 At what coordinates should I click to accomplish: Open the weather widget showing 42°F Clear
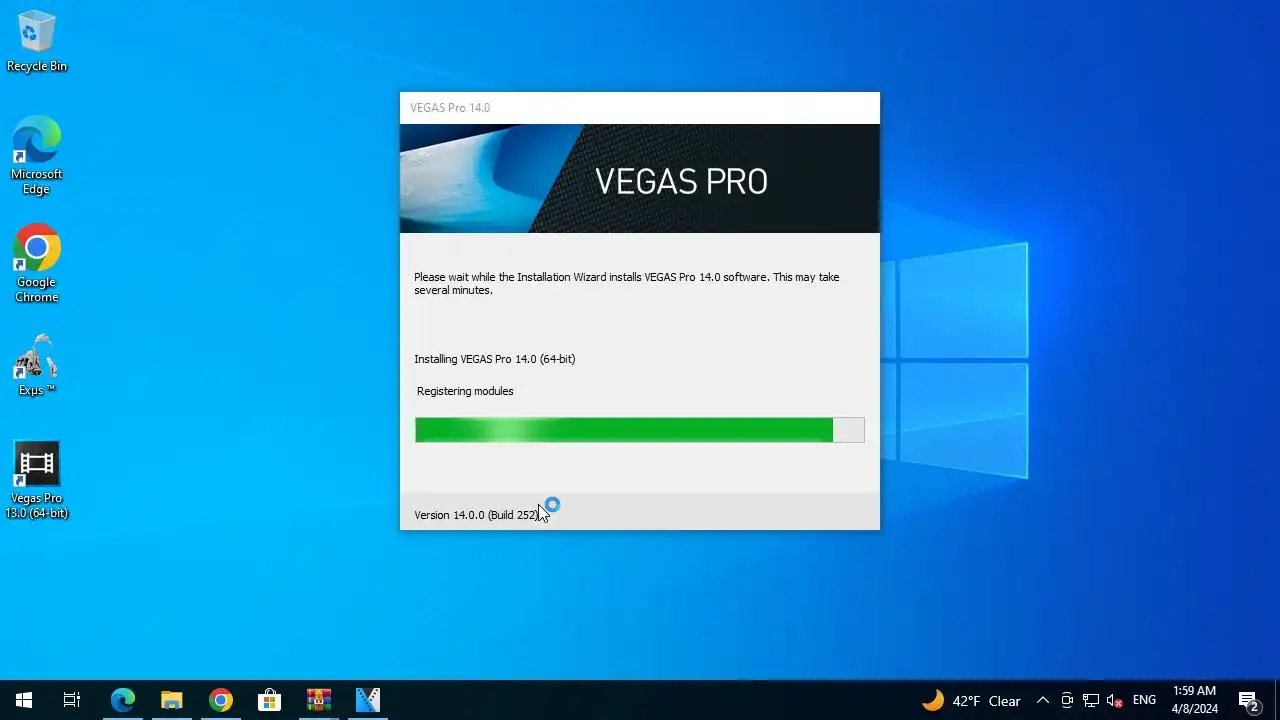(971, 700)
